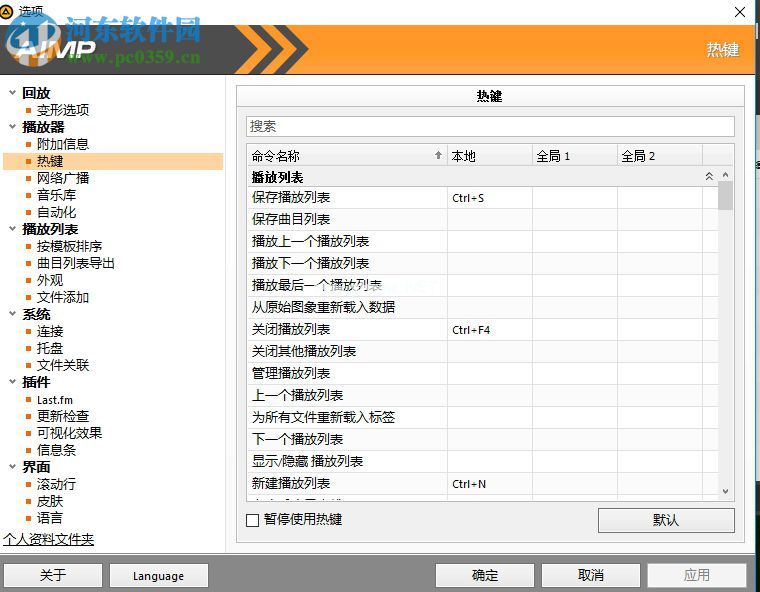
Task: Click hotkey list scroll-down arrow
Action: point(725,491)
